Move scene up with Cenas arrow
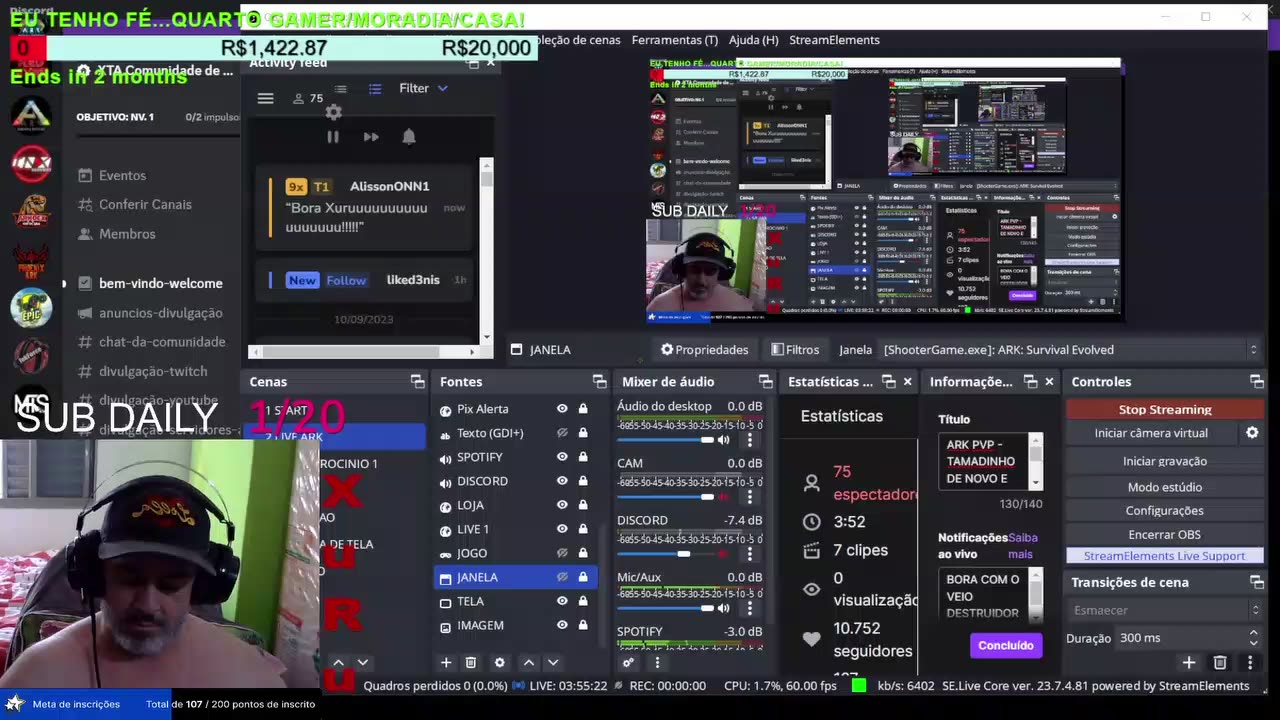The image size is (1280, 720). point(338,662)
